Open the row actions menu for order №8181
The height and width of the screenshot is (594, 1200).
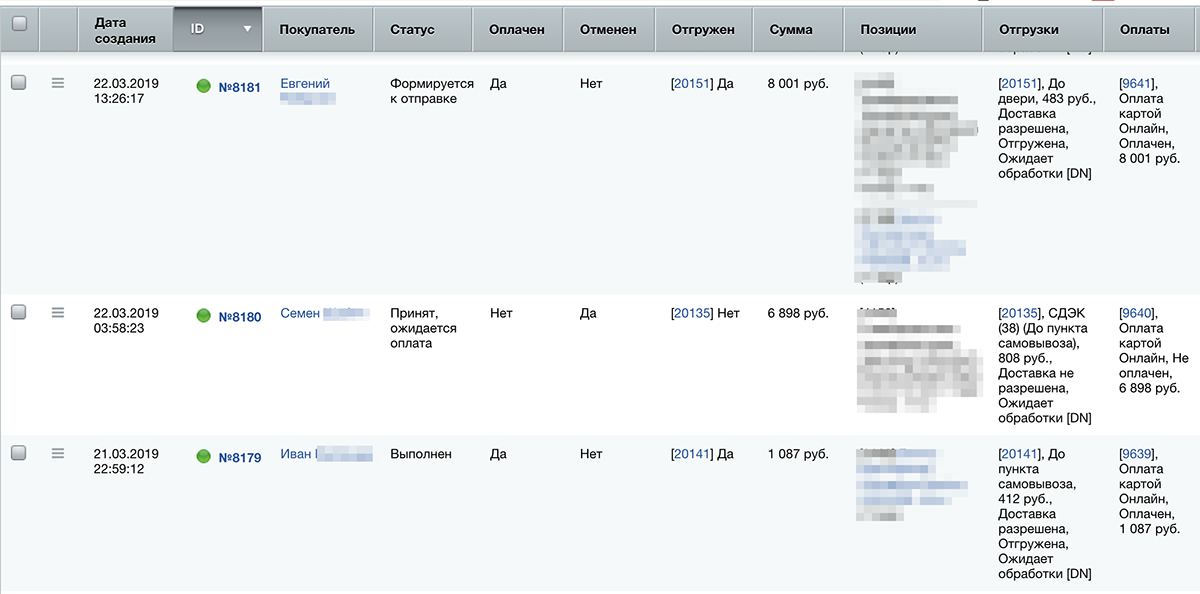point(58,83)
